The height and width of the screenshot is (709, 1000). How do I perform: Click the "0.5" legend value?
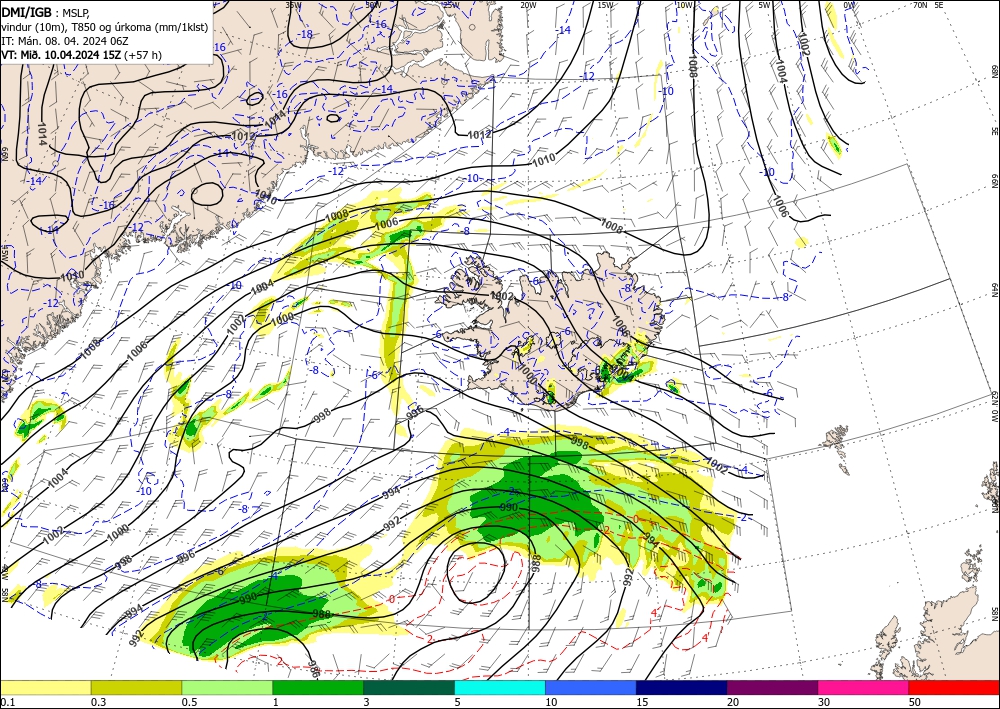pyautogui.click(x=189, y=702)
